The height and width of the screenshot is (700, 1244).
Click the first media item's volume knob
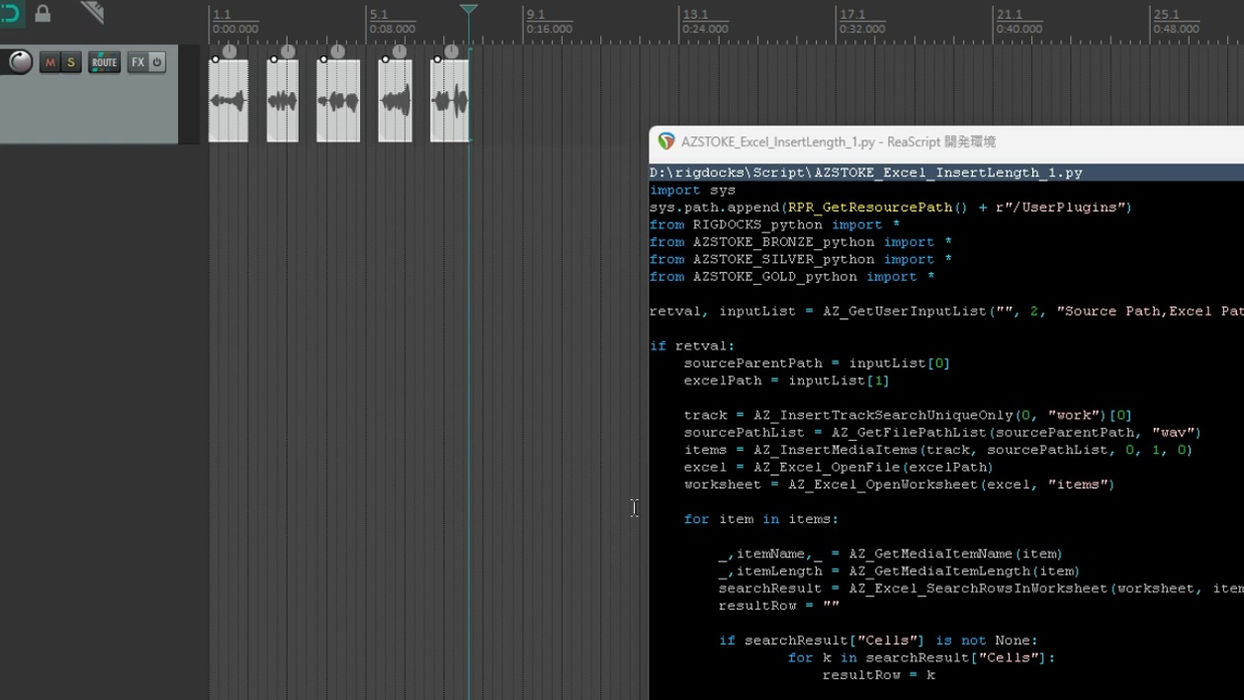tap(229, 51)
